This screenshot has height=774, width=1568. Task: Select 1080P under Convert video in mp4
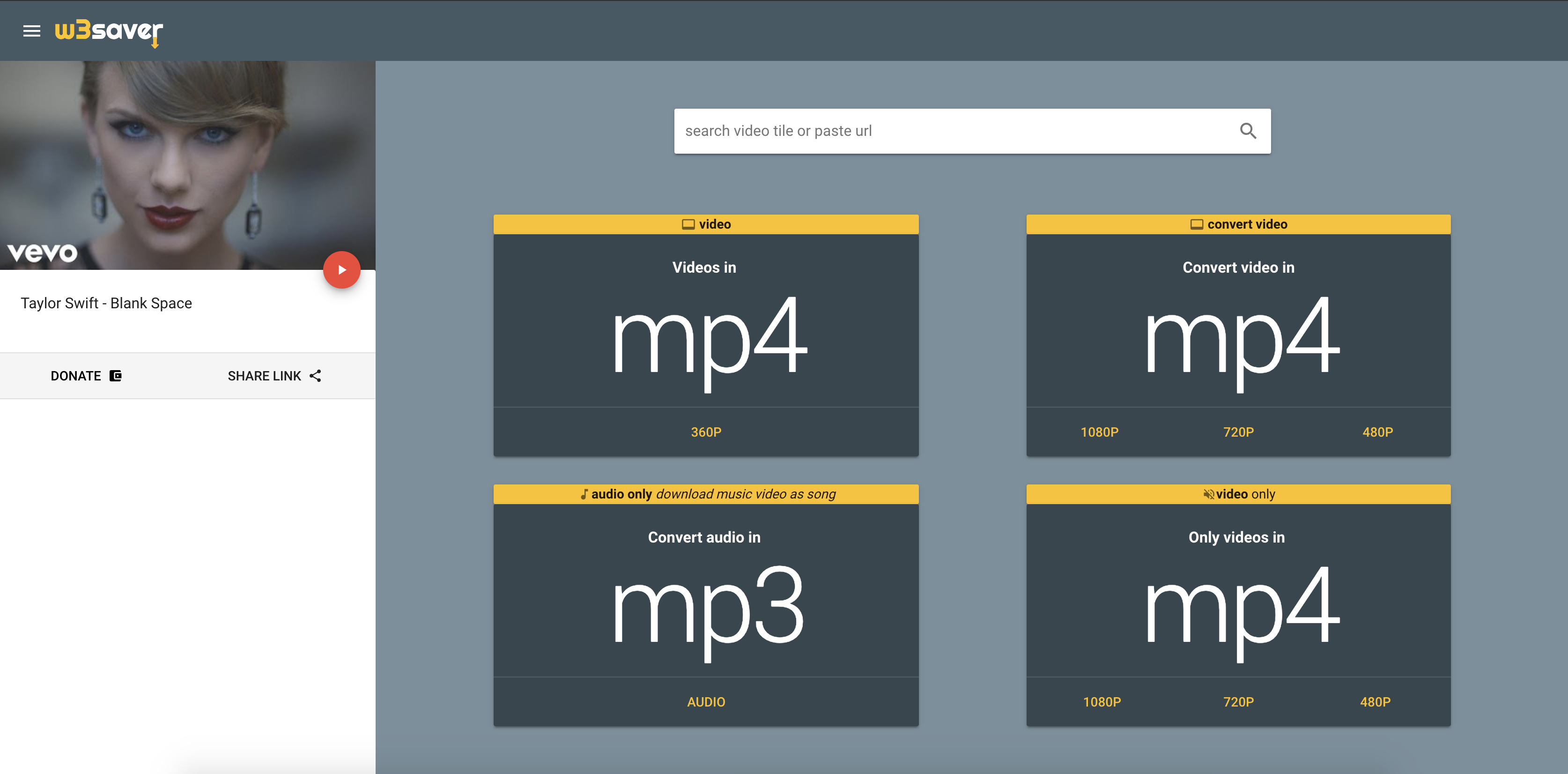pyautogui.click(x=1099, y=432)
